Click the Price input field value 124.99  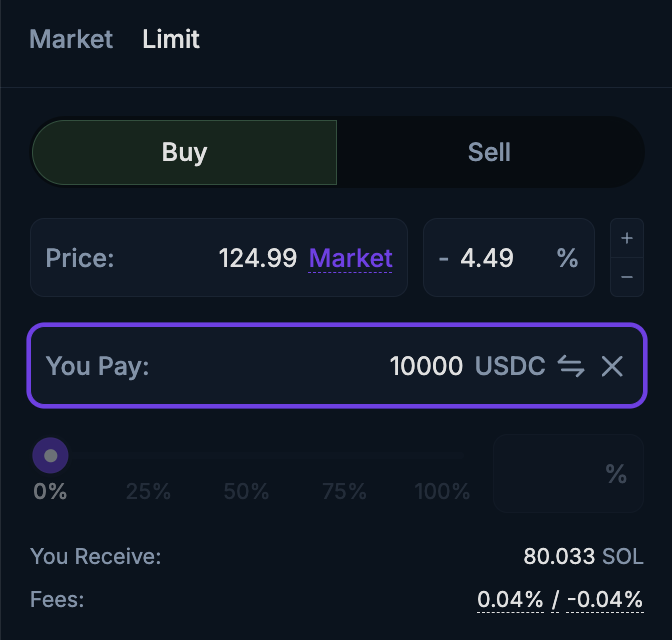click(257, 258)
